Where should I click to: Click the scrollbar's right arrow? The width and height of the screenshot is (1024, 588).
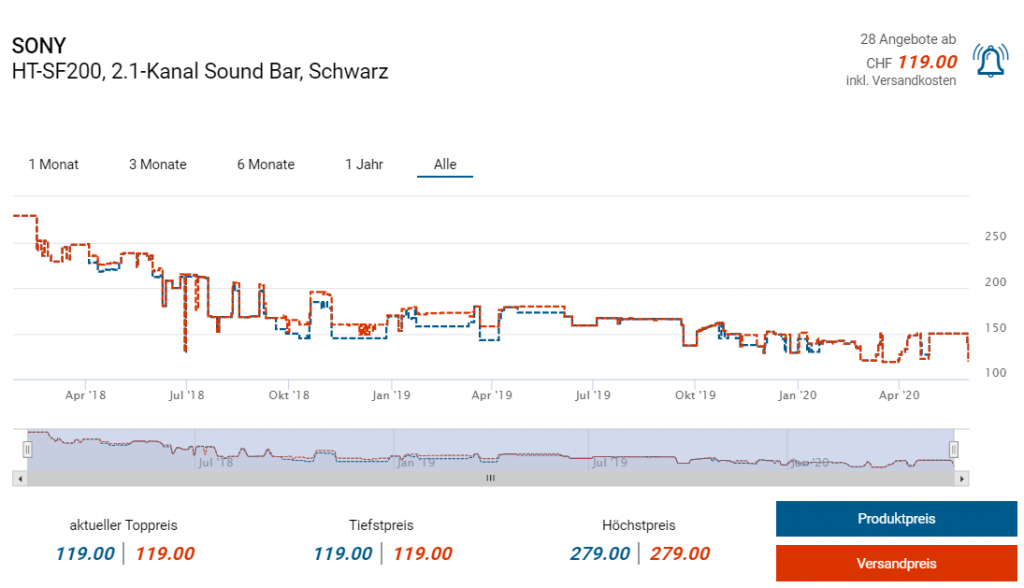[x=961, y=479]
